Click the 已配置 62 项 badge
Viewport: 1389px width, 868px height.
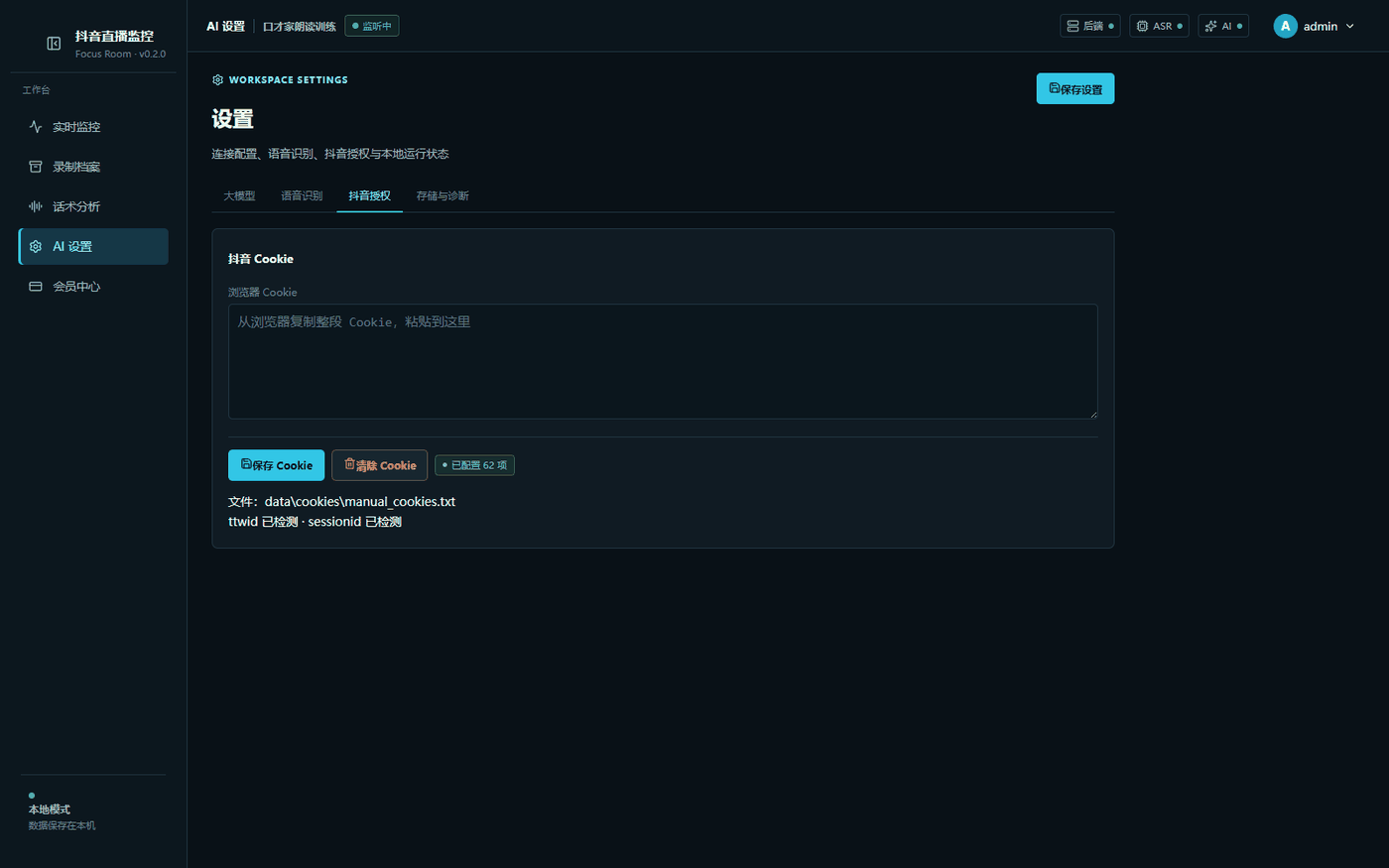(x=474, y=465)
